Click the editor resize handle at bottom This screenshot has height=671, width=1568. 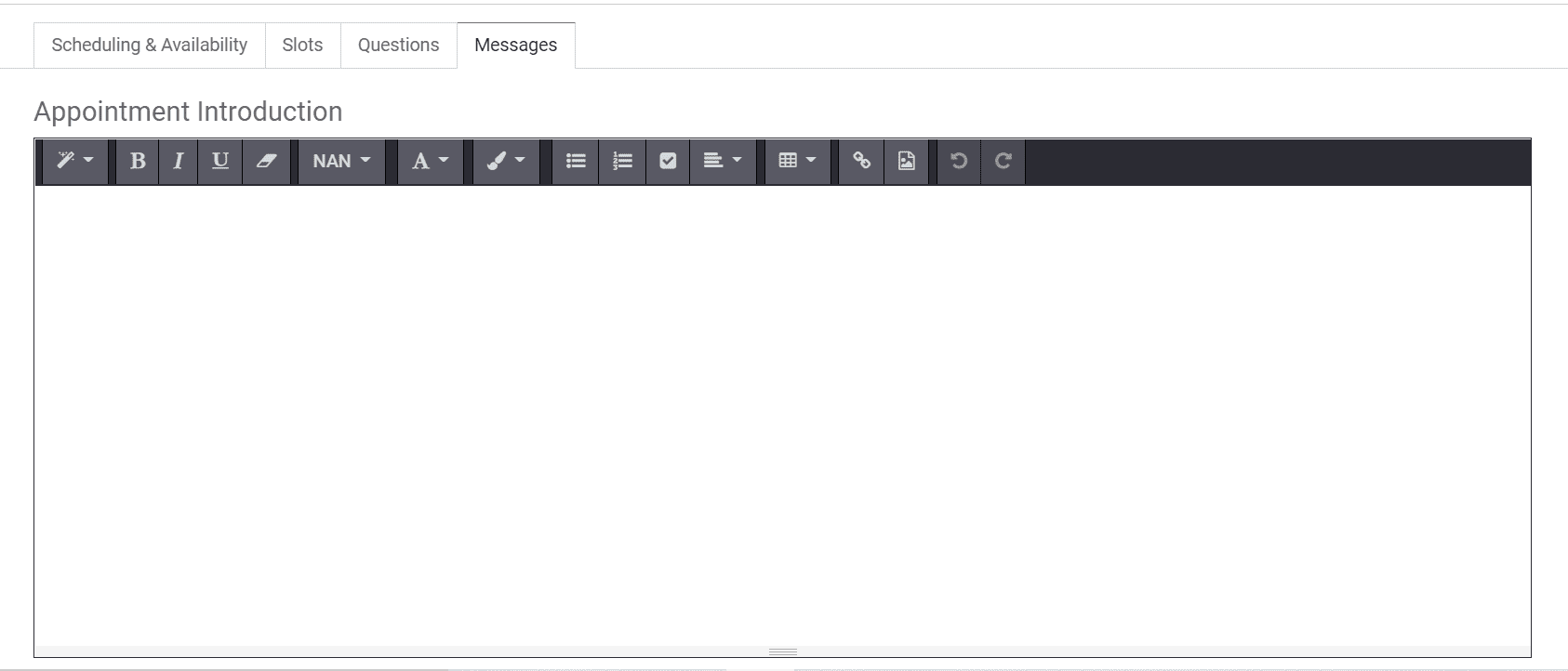point(783,651)
